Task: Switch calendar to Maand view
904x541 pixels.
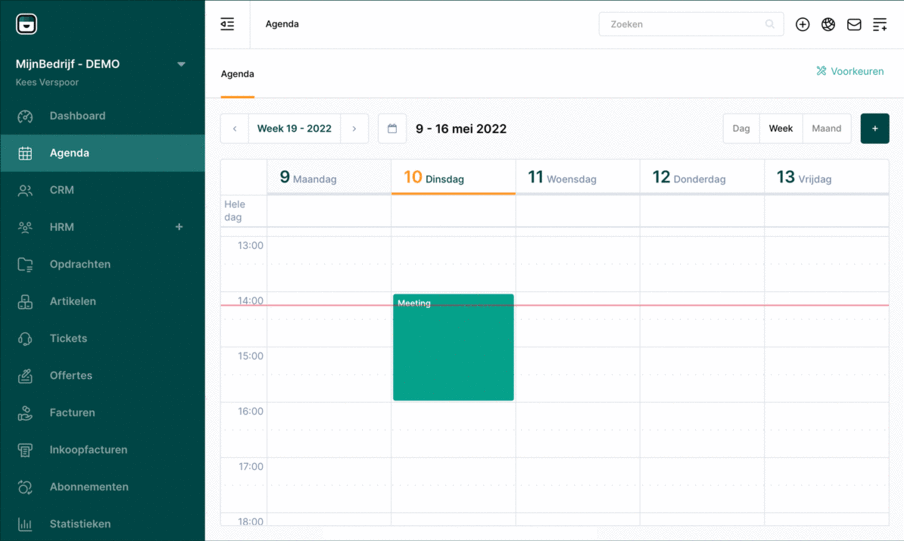Action: [826, 129]
